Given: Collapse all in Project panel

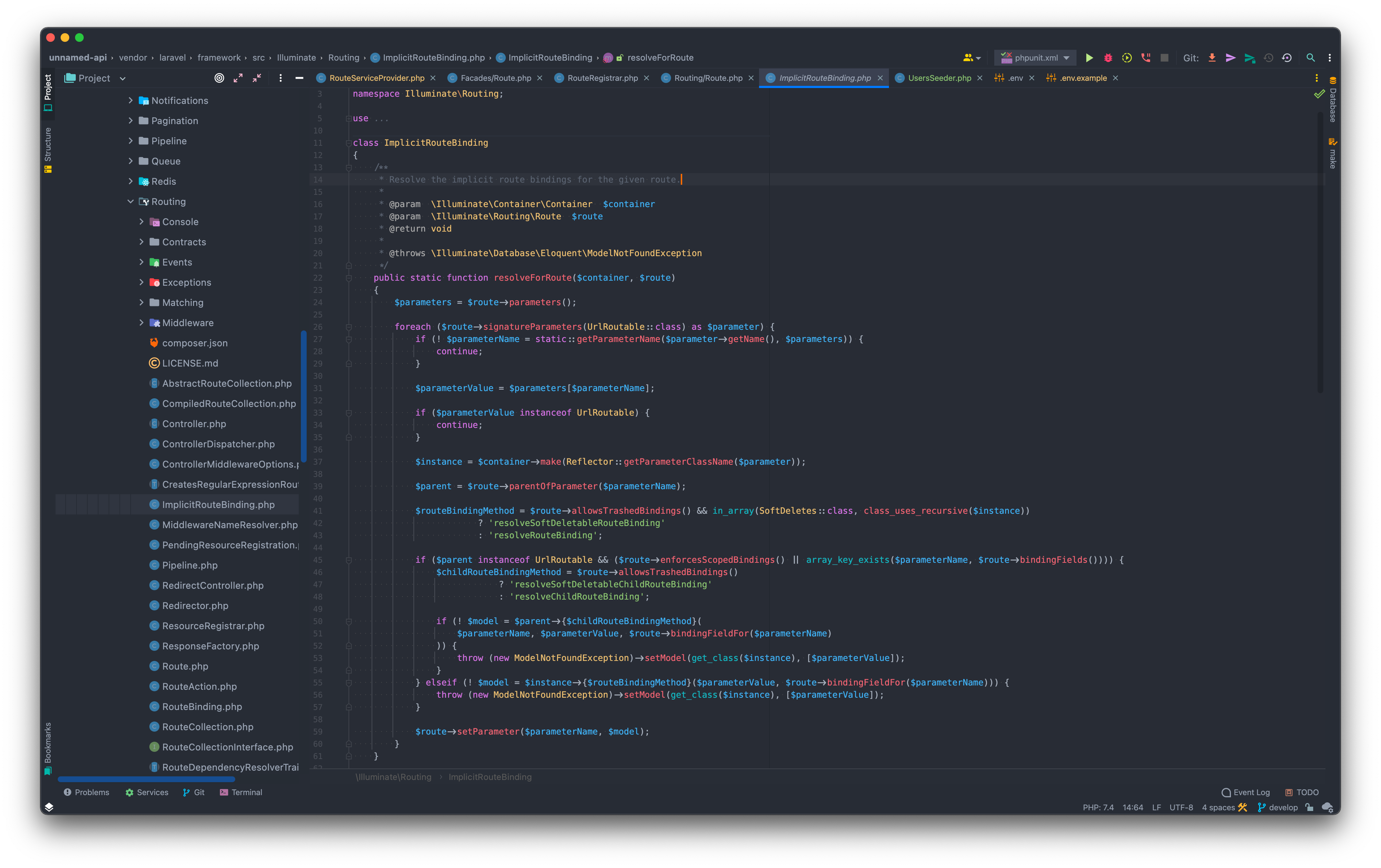Looking at the screenshot, I should pyautogui.click(x=257, y=78).
